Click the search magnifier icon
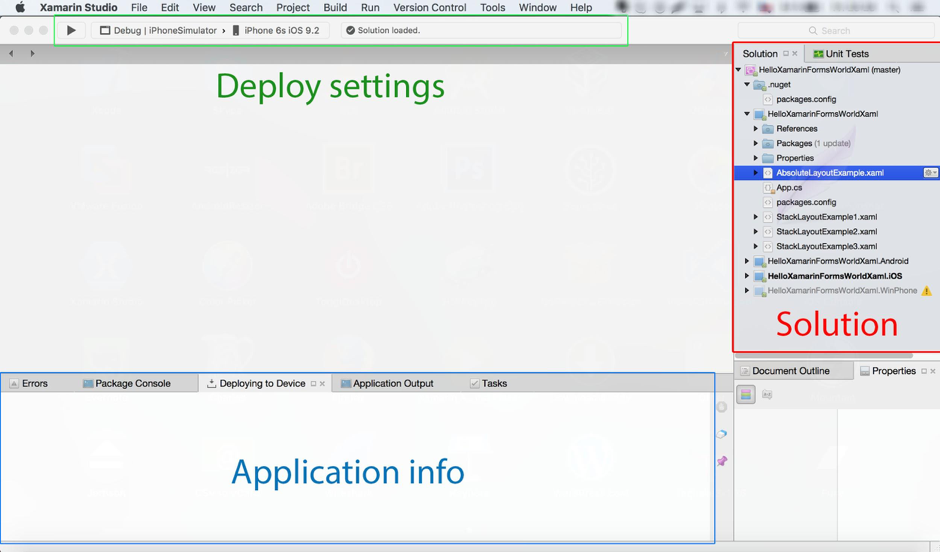 pyautogui.click(x=813, y=31)
